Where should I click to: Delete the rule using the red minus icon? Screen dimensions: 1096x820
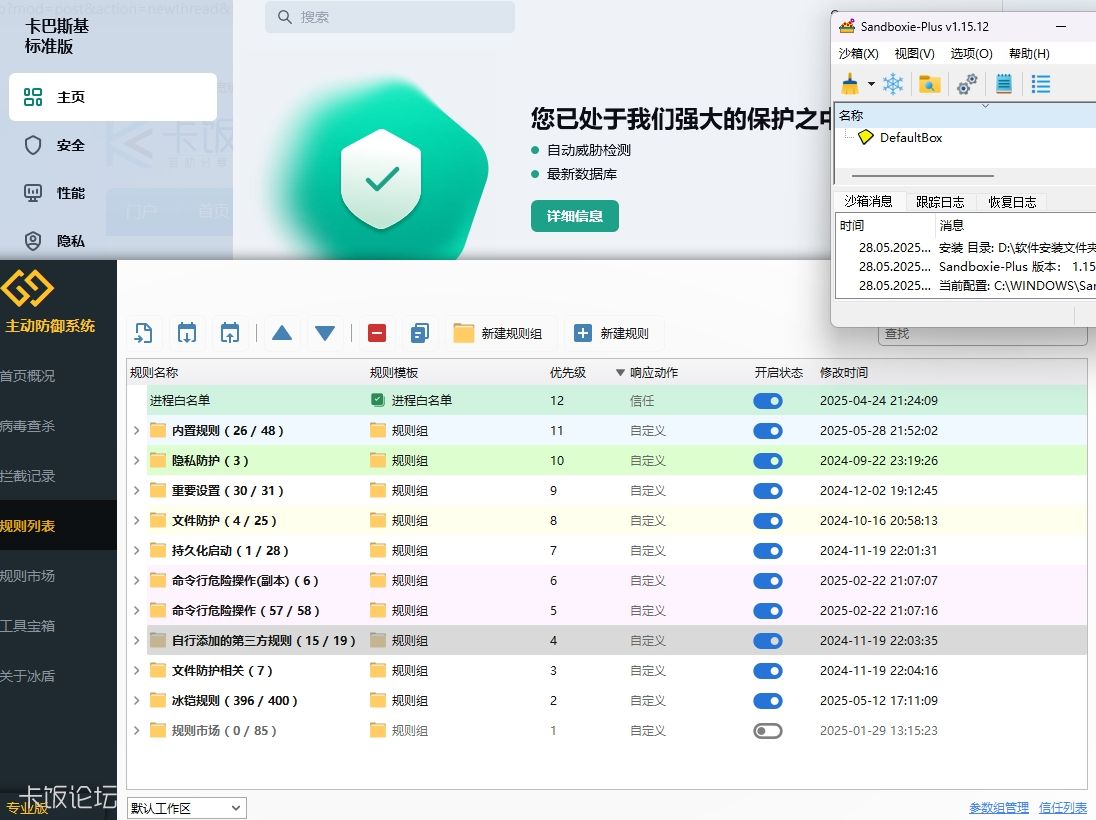coord(377,333)
